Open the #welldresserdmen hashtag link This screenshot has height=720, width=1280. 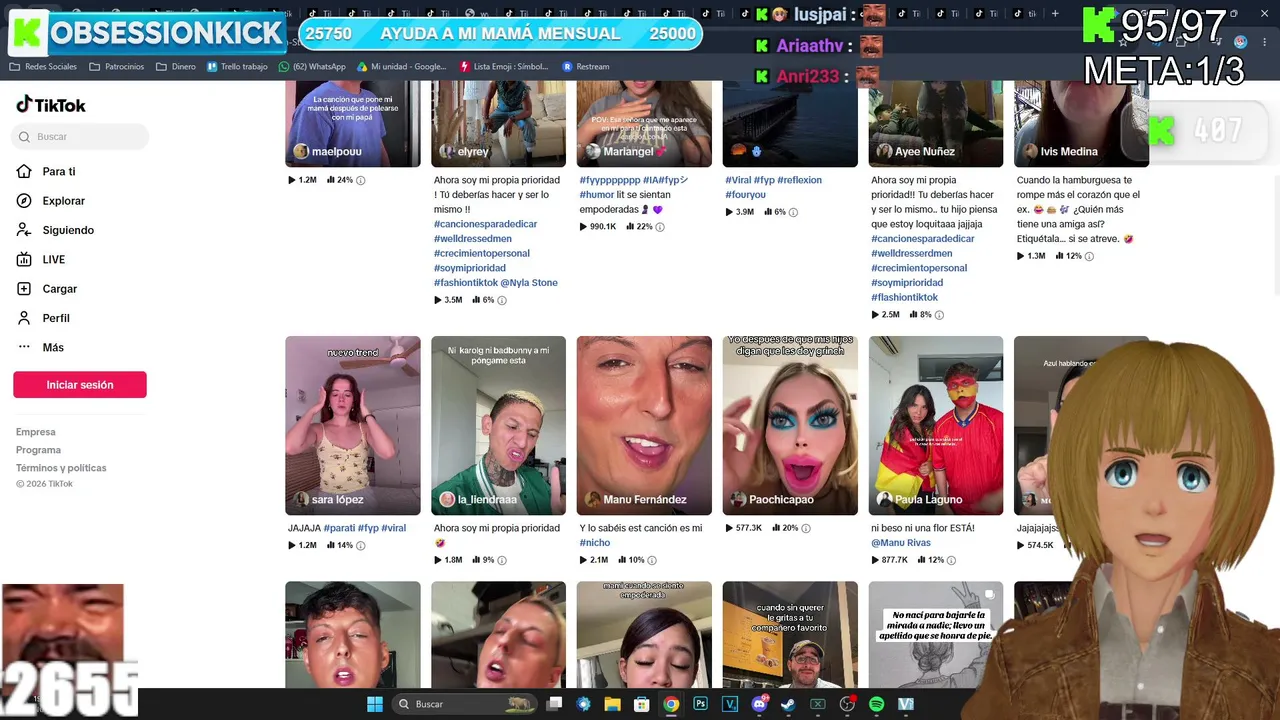pos(912,253)
